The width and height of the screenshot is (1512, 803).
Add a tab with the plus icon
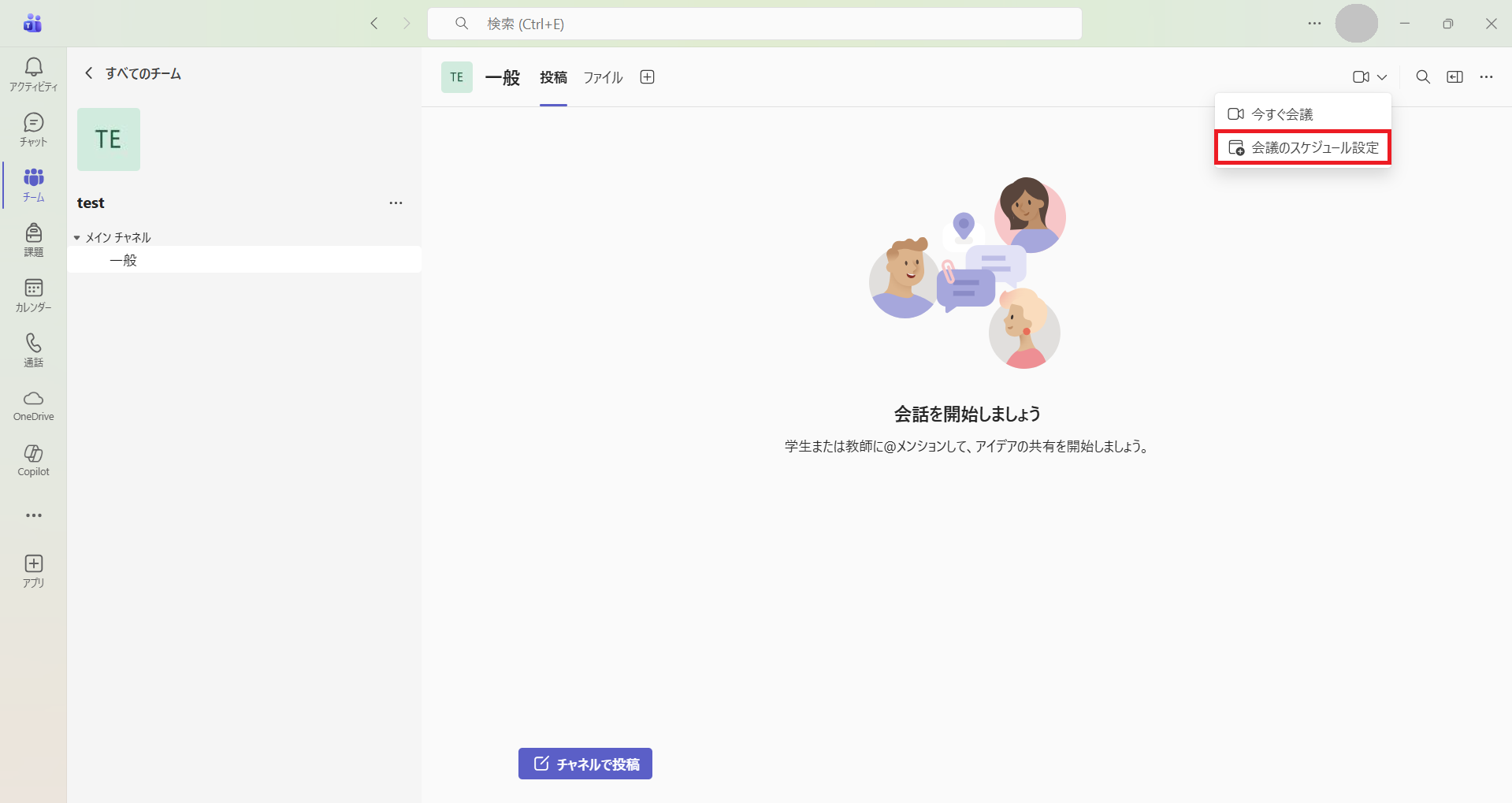647,77
